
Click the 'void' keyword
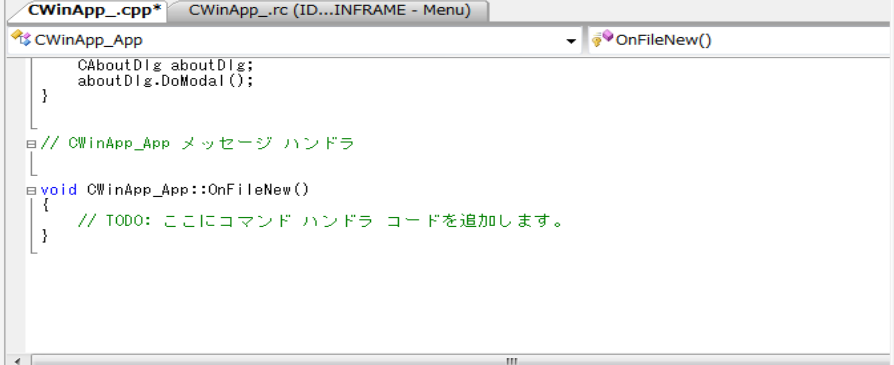pyautogui.click(x=58, y=190)
